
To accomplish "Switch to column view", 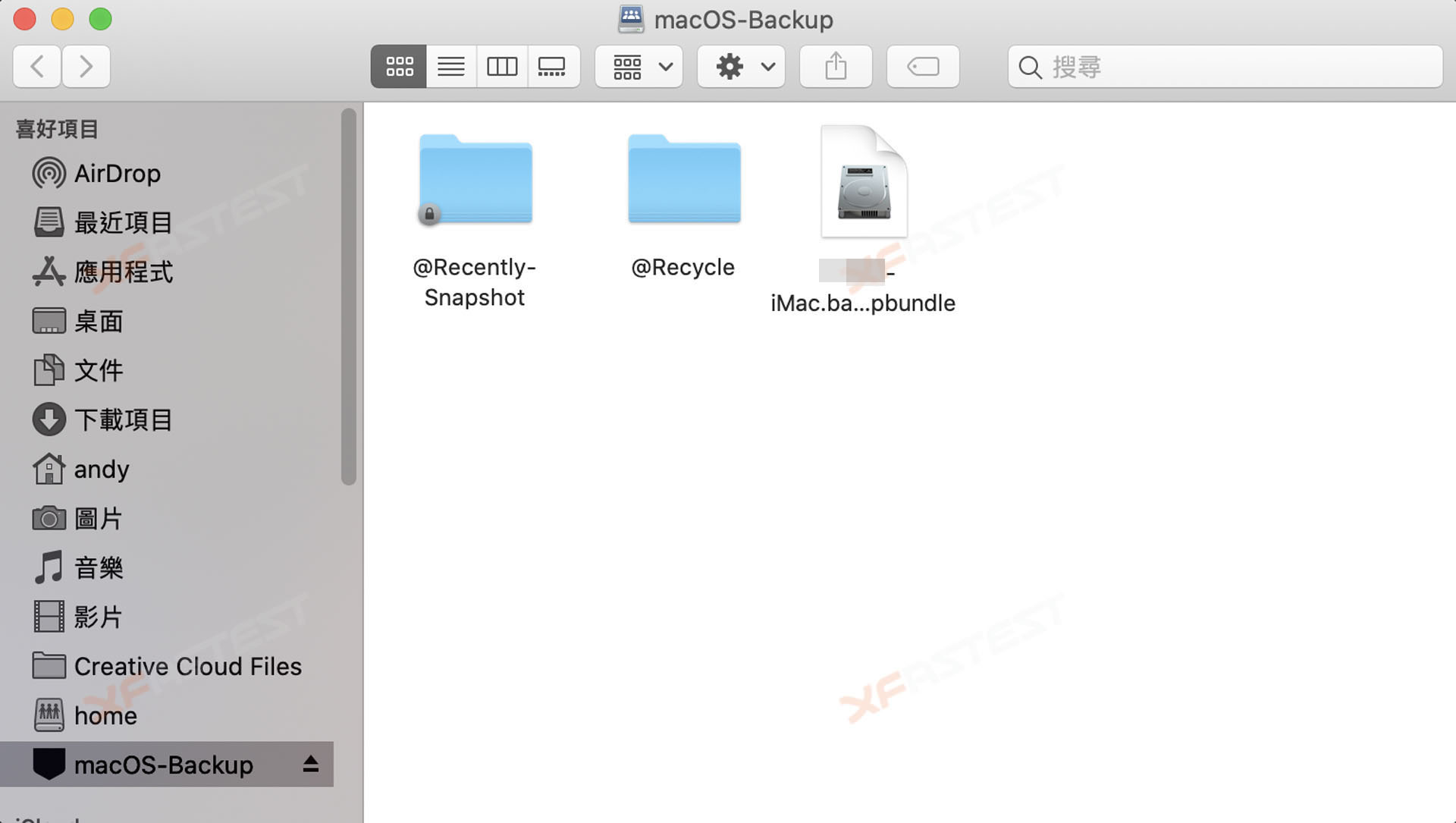I will [x=502, y=67].
